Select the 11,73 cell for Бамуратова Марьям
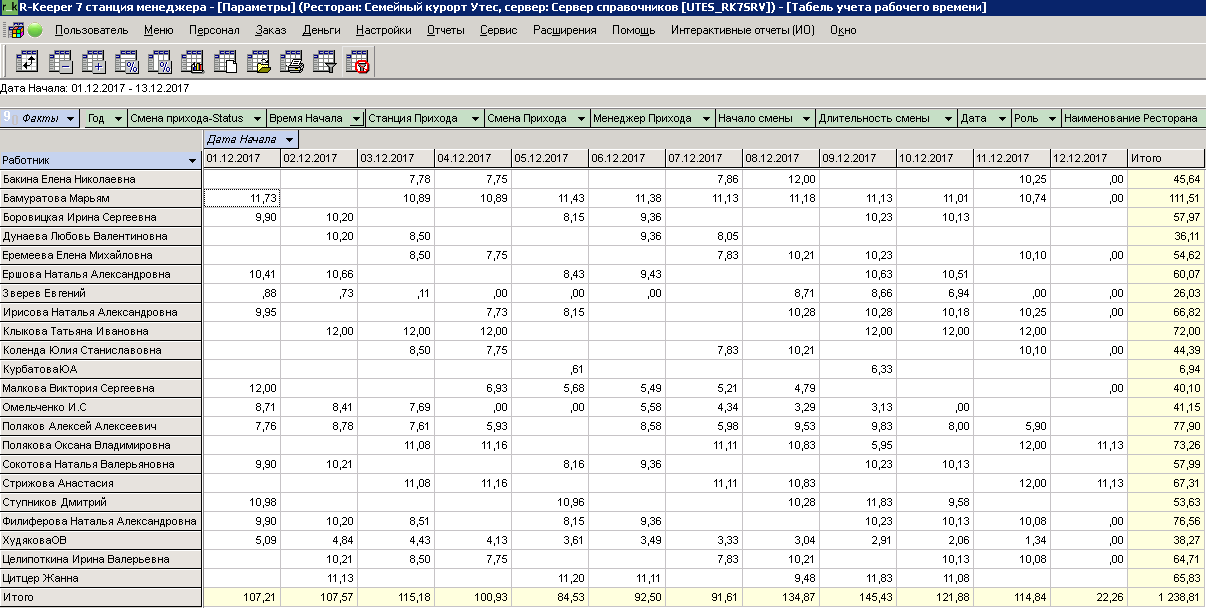This screenshot has width=1206, height=608. [241, 198]
